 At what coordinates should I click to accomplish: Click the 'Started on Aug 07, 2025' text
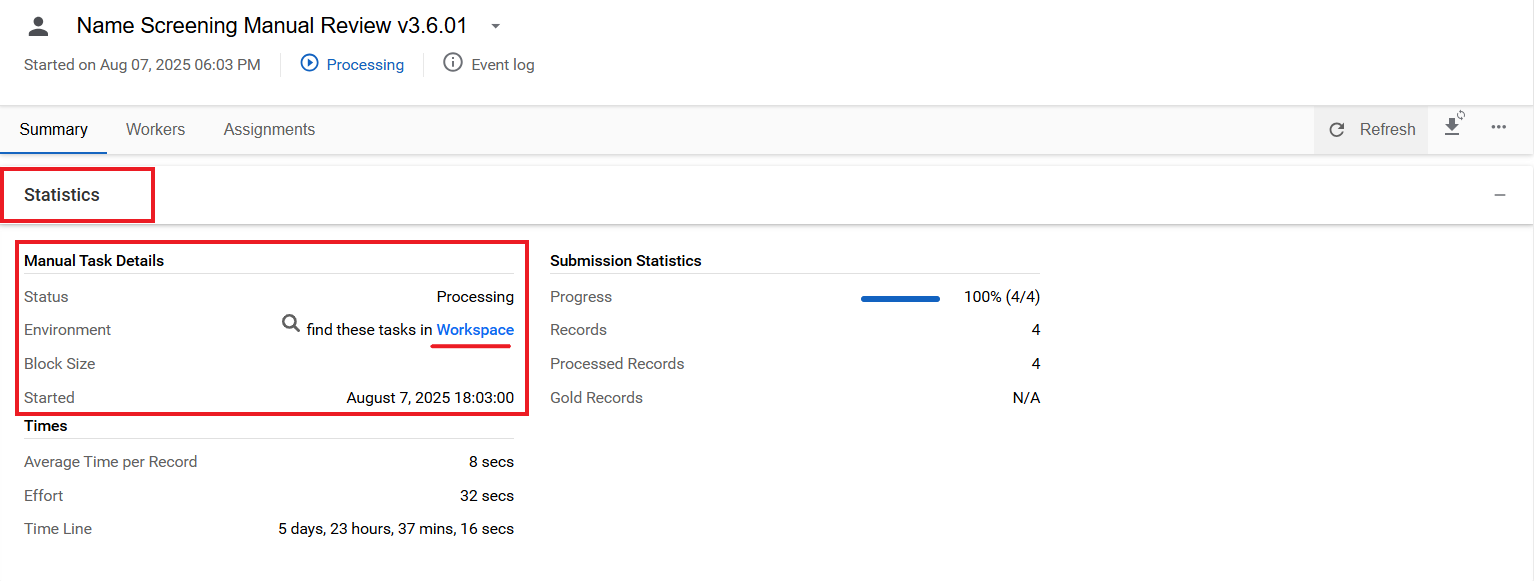[142, 65]
